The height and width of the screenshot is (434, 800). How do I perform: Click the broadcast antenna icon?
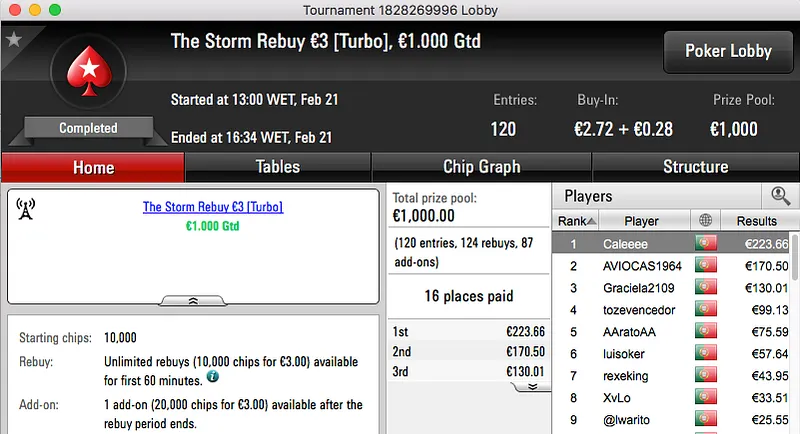26,208
